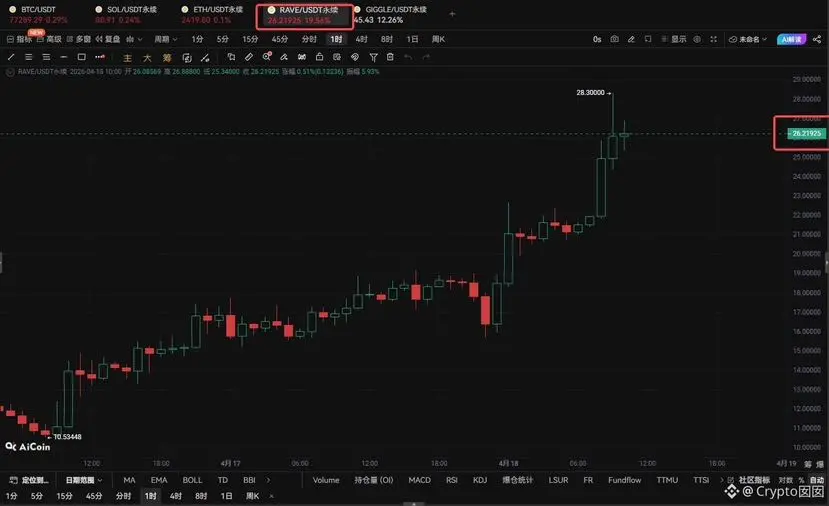Click the 大 large-order indicator icon
The width and height of the screenshot is (829, 506).
pyautogui.click(x=147, y=58)
